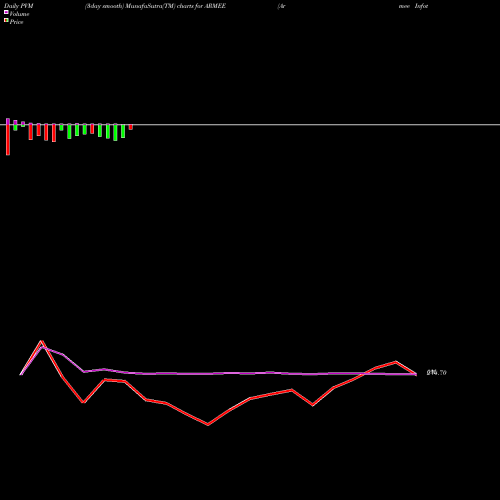Click the 'Infot' text at top right
This screenshot has height=500, width=500.
(x=421, y=6)
